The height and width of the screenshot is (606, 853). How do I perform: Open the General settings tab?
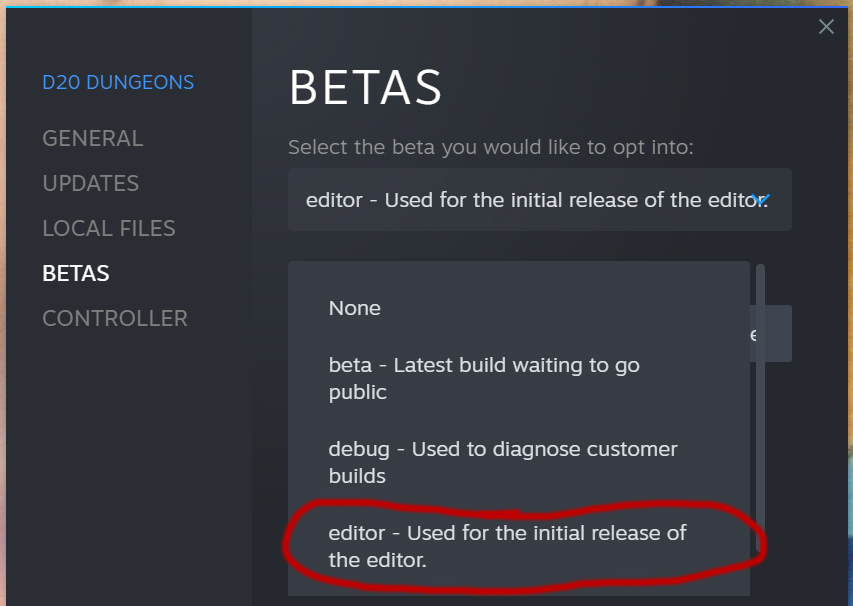point(92,138)
